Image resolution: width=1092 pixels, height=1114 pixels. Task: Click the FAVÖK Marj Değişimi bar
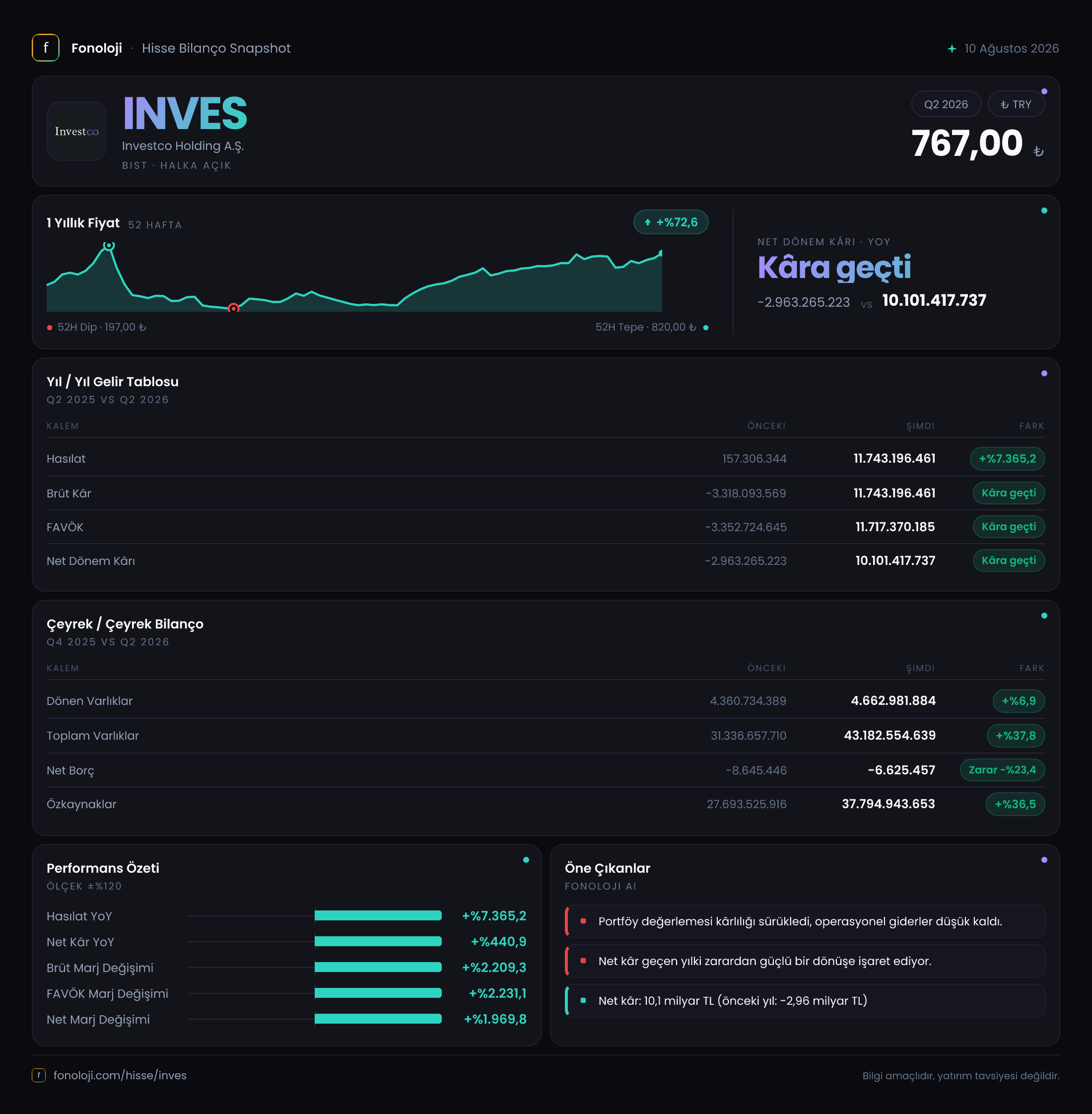(378, 993)
